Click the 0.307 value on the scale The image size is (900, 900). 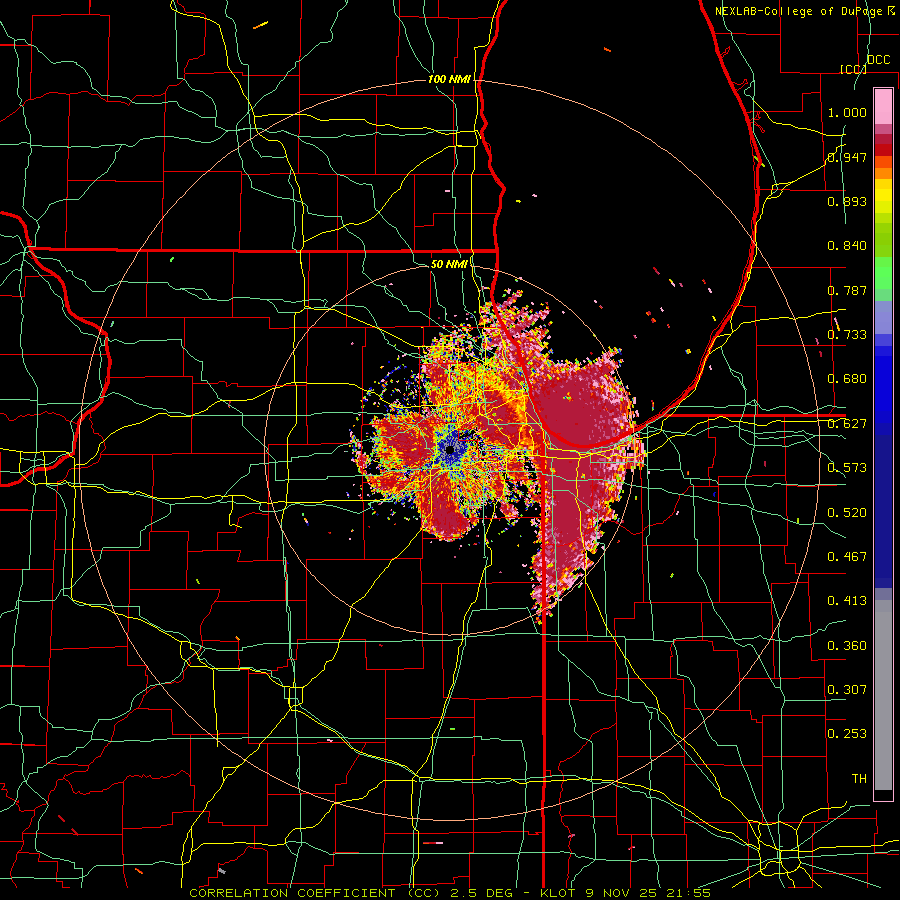[x=847, y=690]
